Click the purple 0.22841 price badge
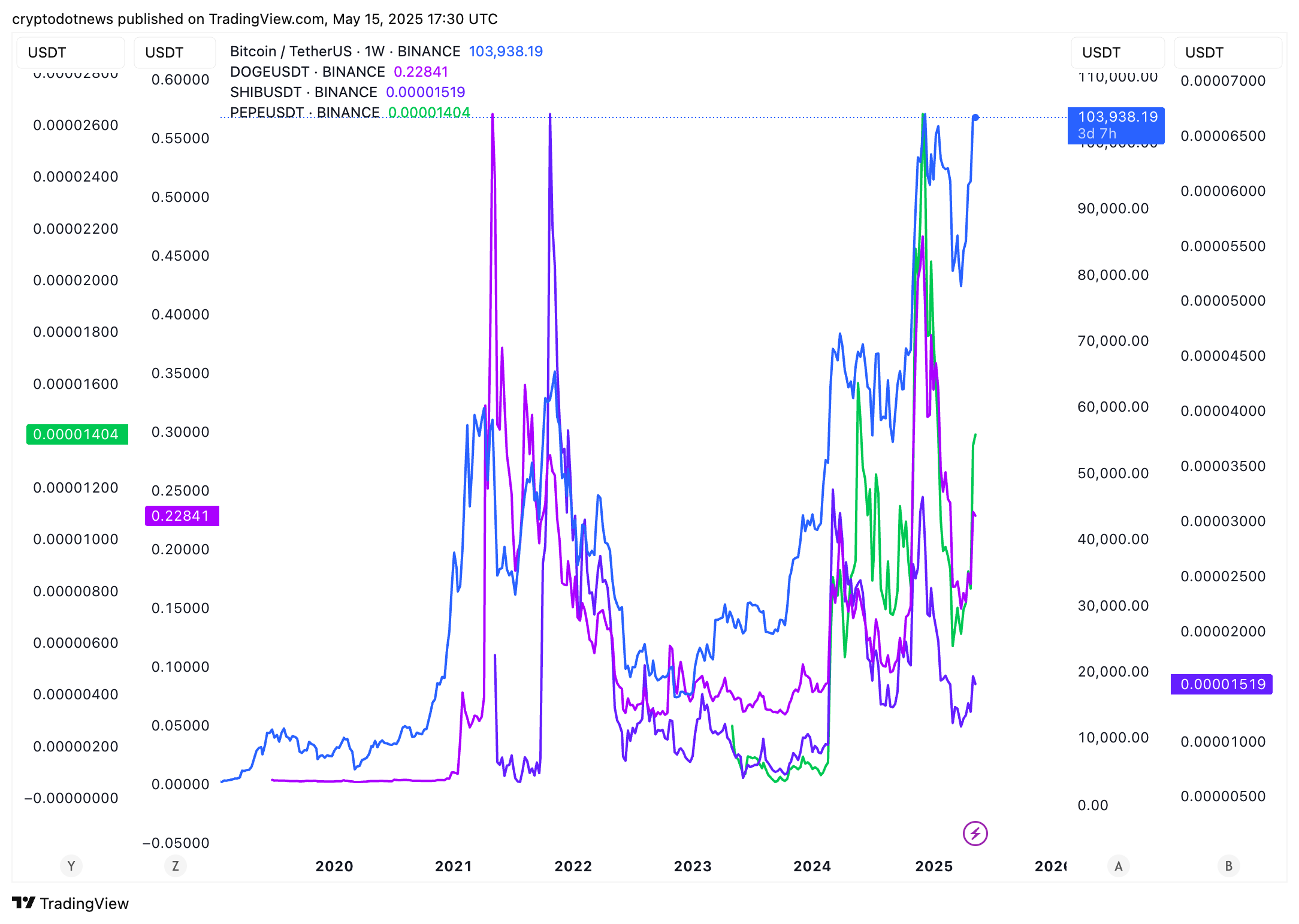The width and height of the screenshot is (1299, 924). [x=182, y=515]
